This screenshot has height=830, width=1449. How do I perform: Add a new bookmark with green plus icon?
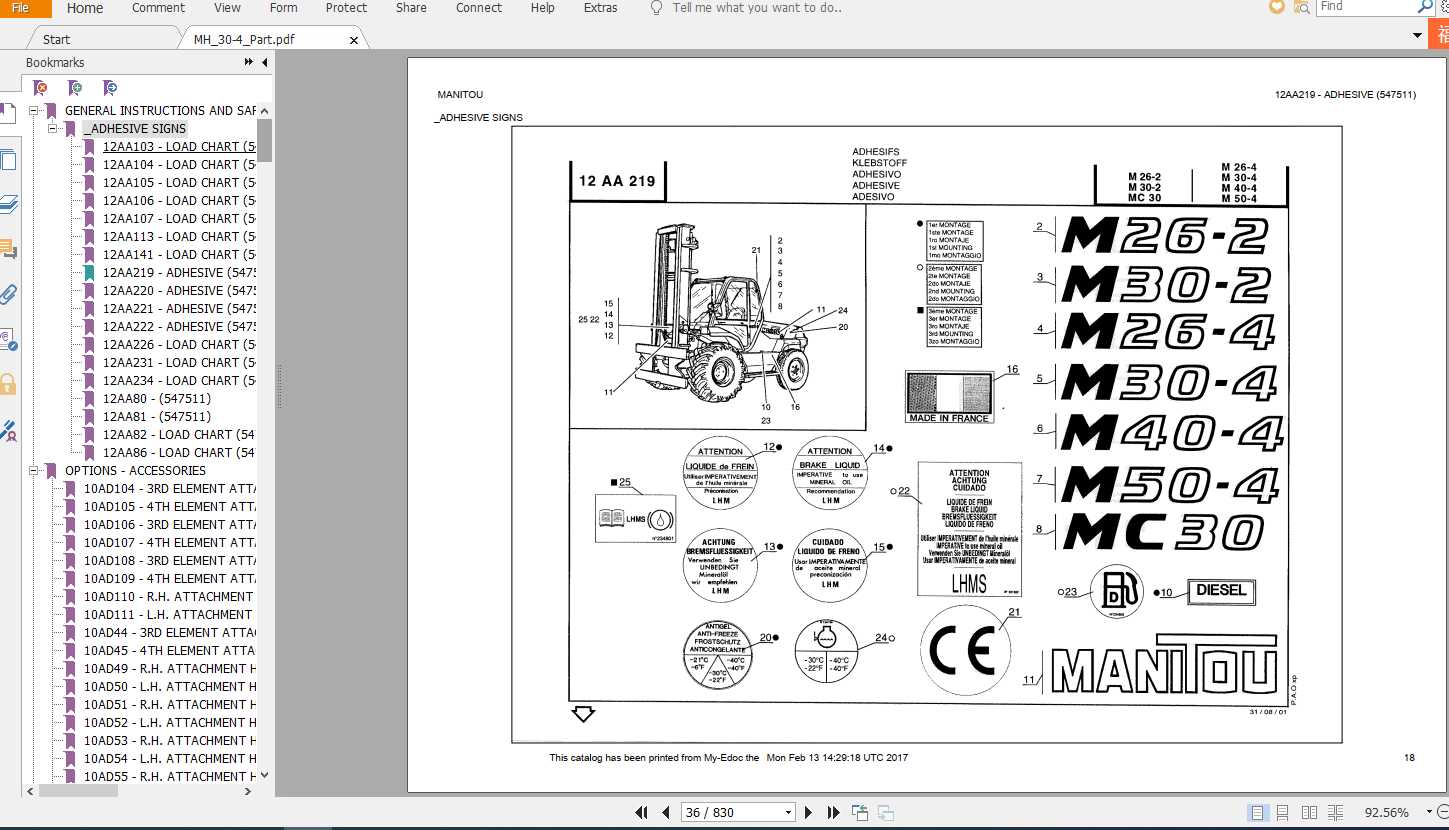[75, 88]
